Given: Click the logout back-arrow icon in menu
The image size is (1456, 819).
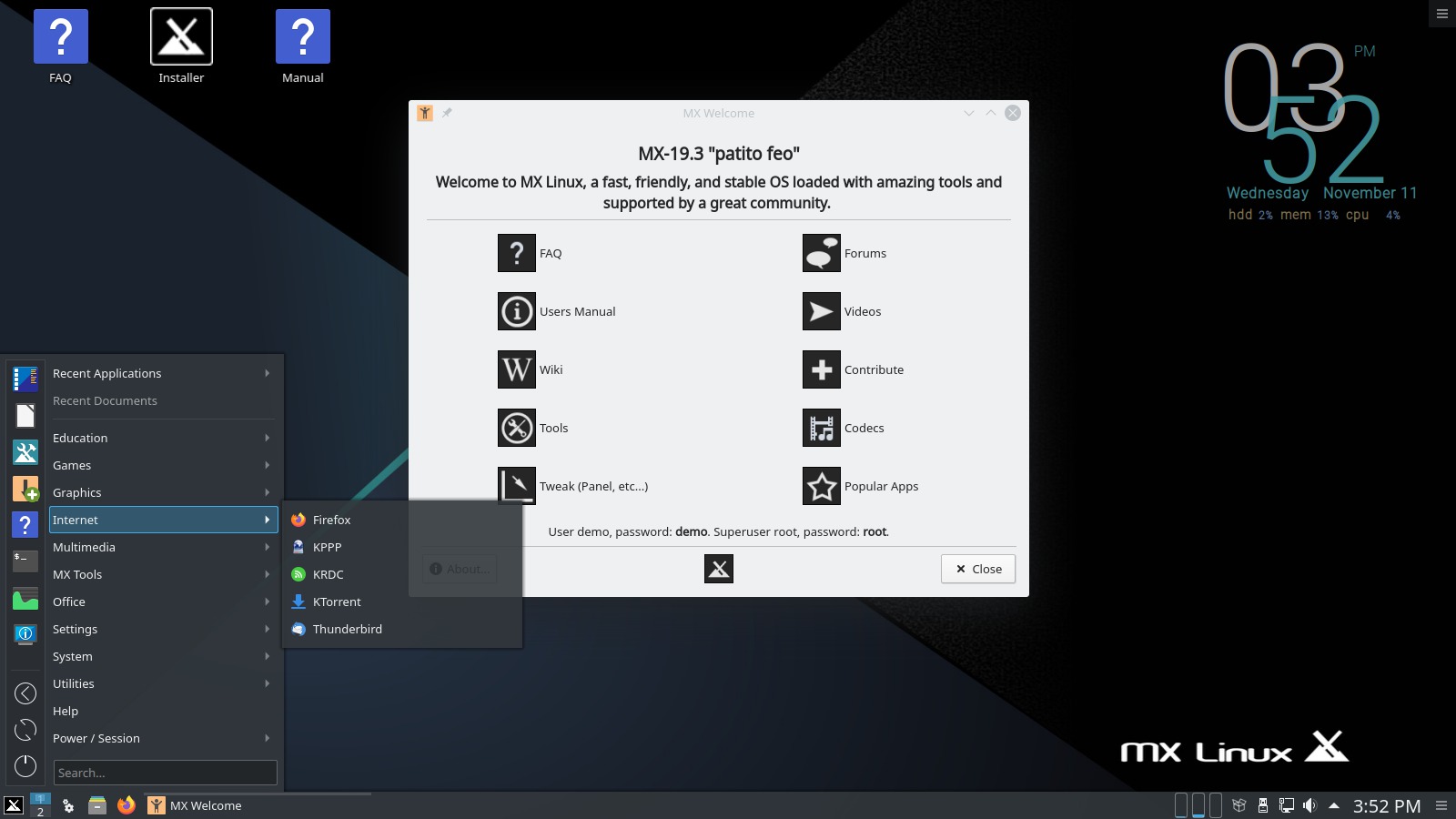Looking at the screenshot, I should click(25, 693).
